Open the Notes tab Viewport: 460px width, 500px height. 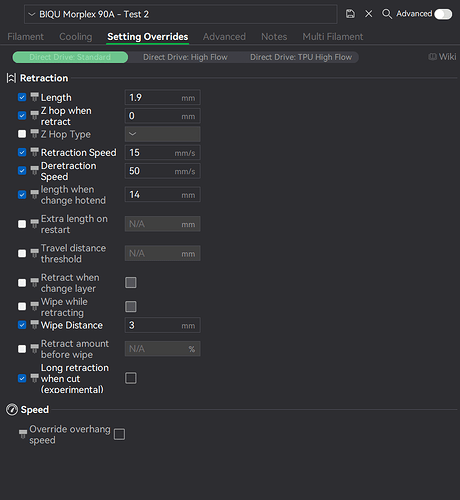[274, 36]
